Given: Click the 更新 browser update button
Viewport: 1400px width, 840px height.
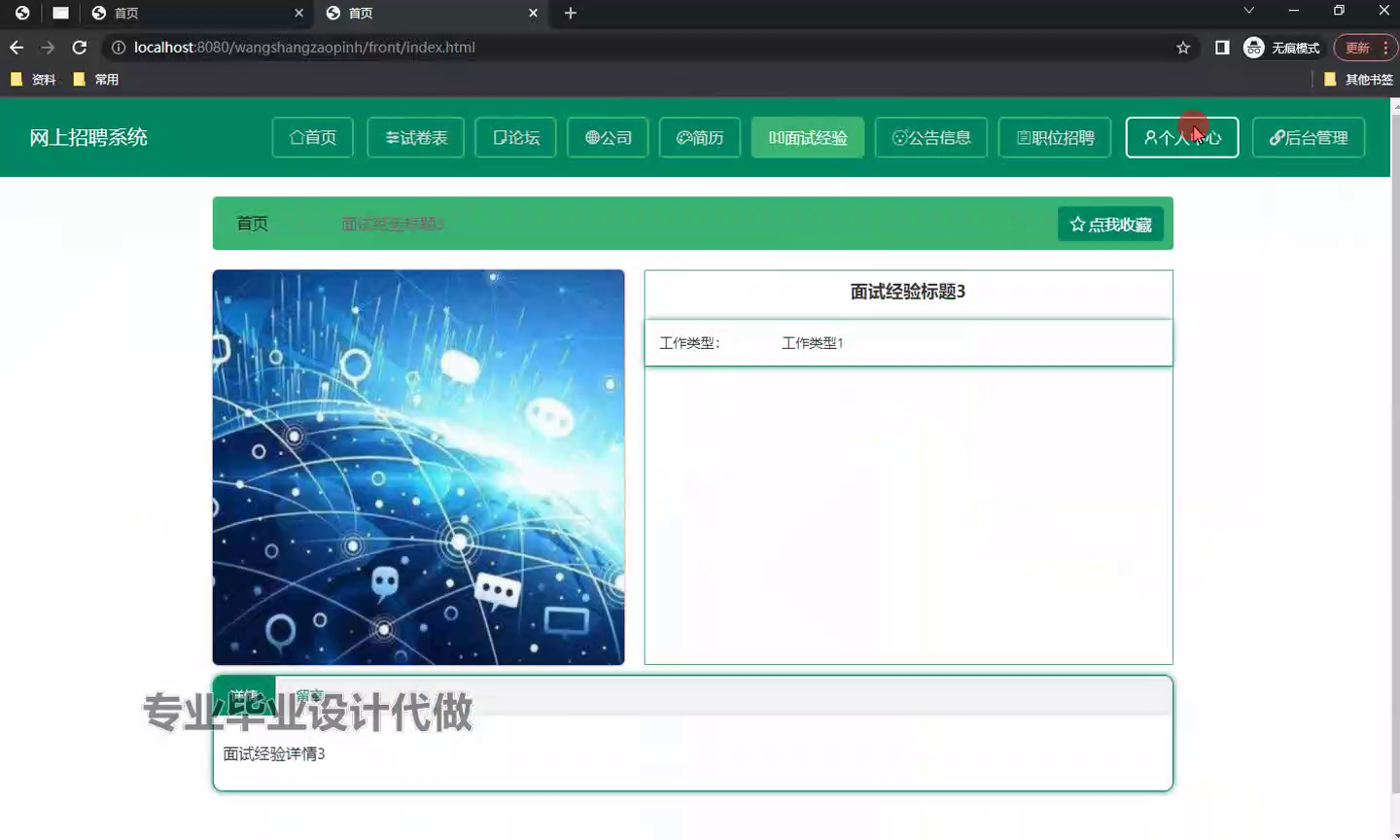Looking at the screenshot, I should 1365,48.
